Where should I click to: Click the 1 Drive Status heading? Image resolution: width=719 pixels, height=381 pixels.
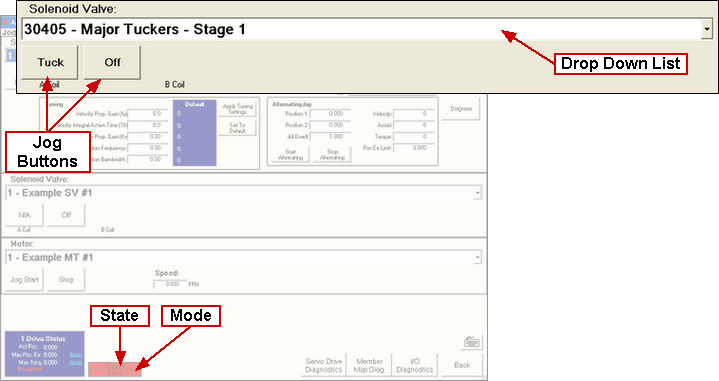(x=43, y=339)
